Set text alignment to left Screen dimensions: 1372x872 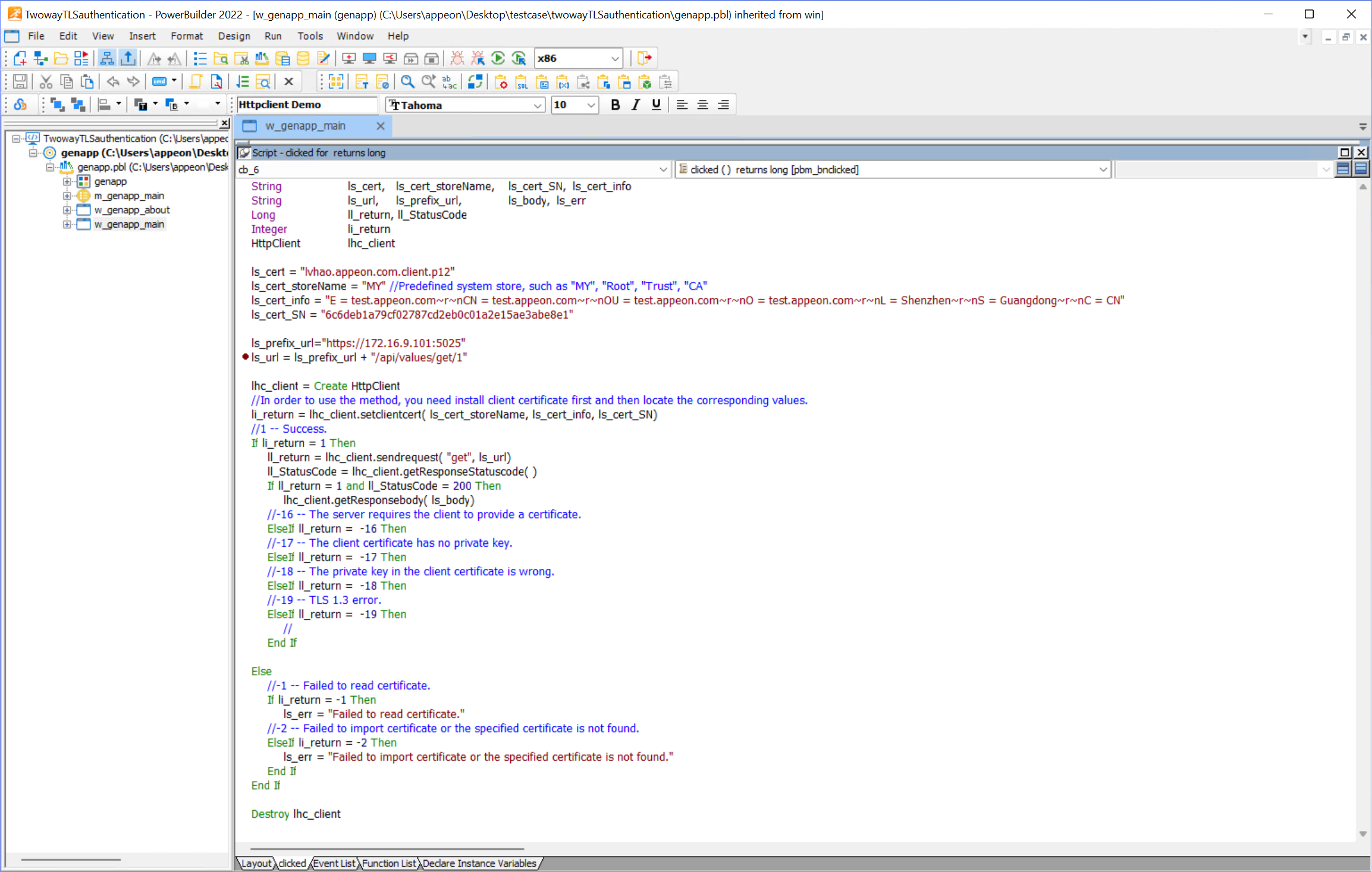click(682, 105)
